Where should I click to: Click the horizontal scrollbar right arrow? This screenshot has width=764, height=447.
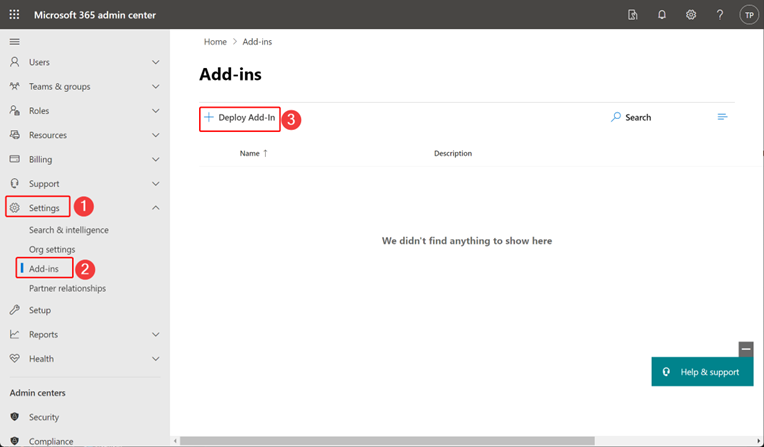[758, 441]
